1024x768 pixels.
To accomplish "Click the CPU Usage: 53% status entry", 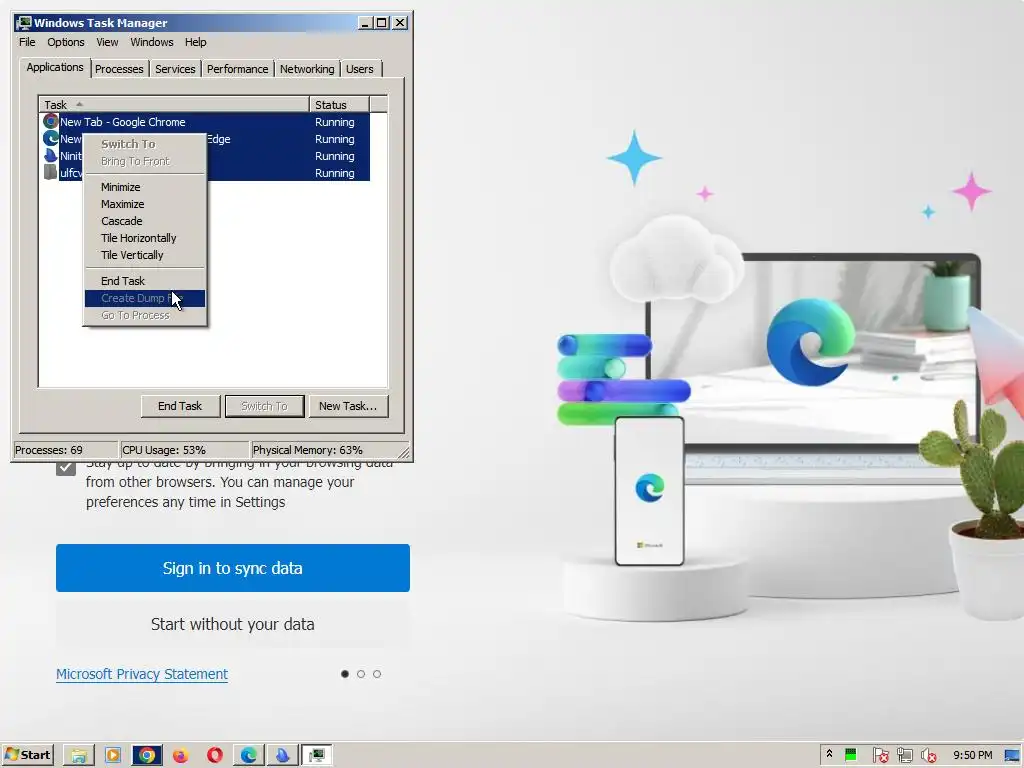I will click(185, 450).
